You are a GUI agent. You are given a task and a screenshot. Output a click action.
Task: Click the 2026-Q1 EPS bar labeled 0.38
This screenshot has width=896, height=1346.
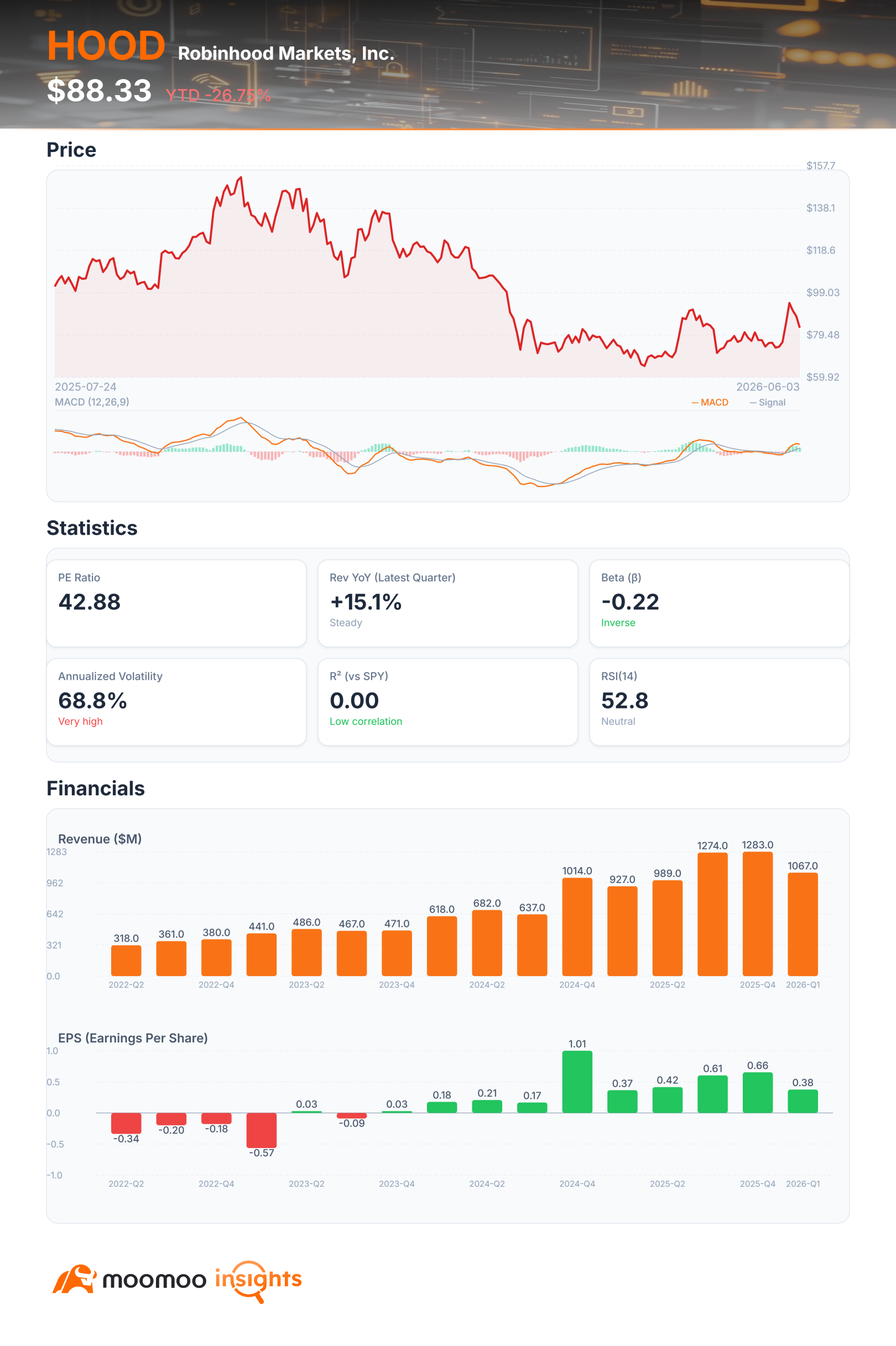point(803,1101)
